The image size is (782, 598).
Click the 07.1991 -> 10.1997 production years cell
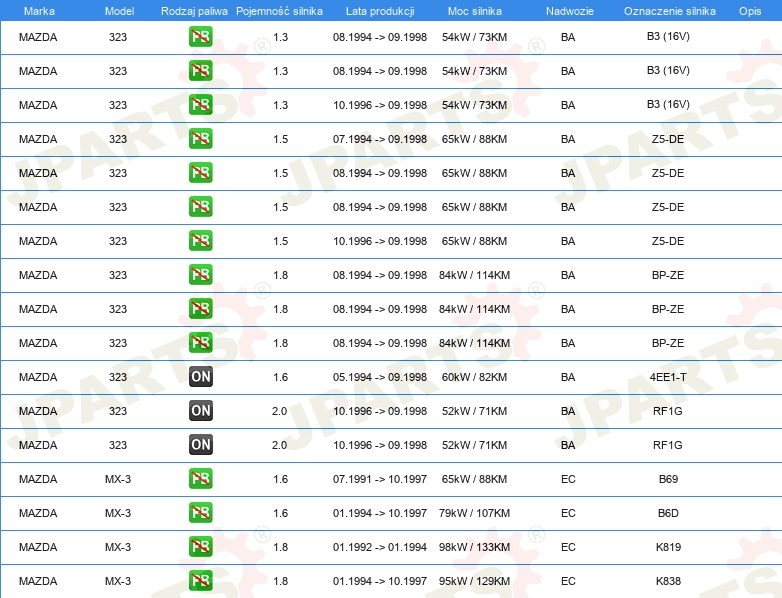[380, 479]
